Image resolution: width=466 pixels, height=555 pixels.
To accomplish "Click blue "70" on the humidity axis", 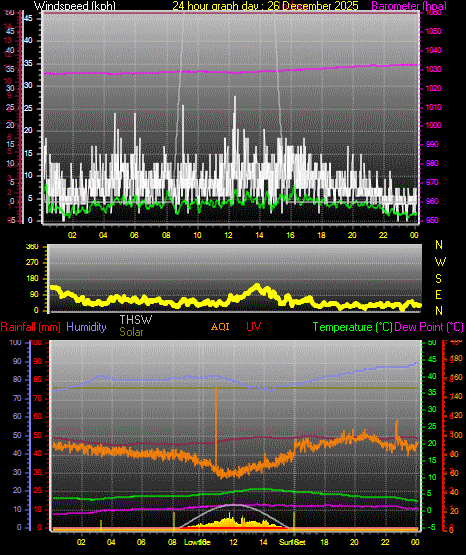I will click(x=17, y=399).
